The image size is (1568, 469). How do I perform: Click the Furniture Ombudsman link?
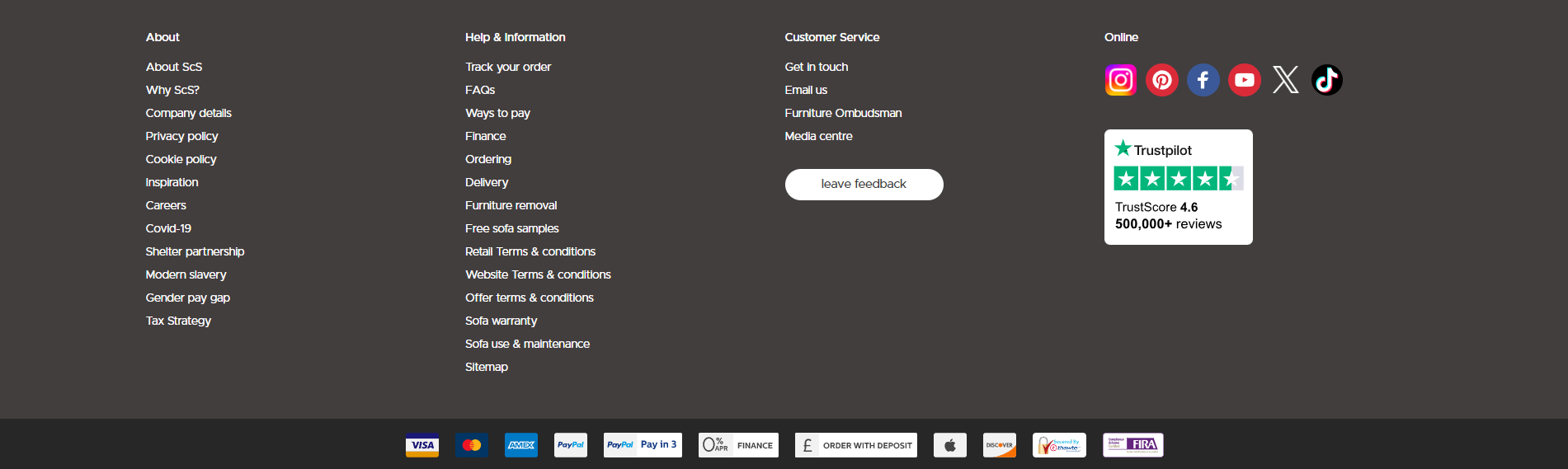click(x=843, y=113)
